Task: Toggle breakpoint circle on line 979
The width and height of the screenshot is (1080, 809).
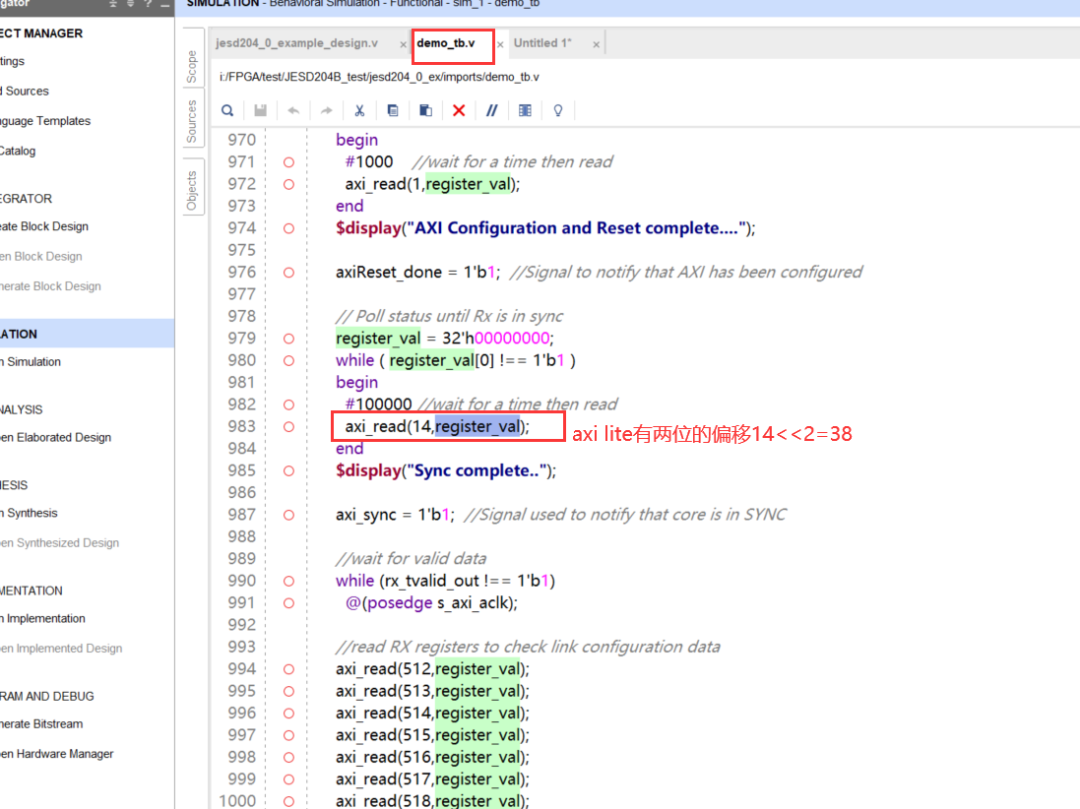Action: click(x=289, y=339)
